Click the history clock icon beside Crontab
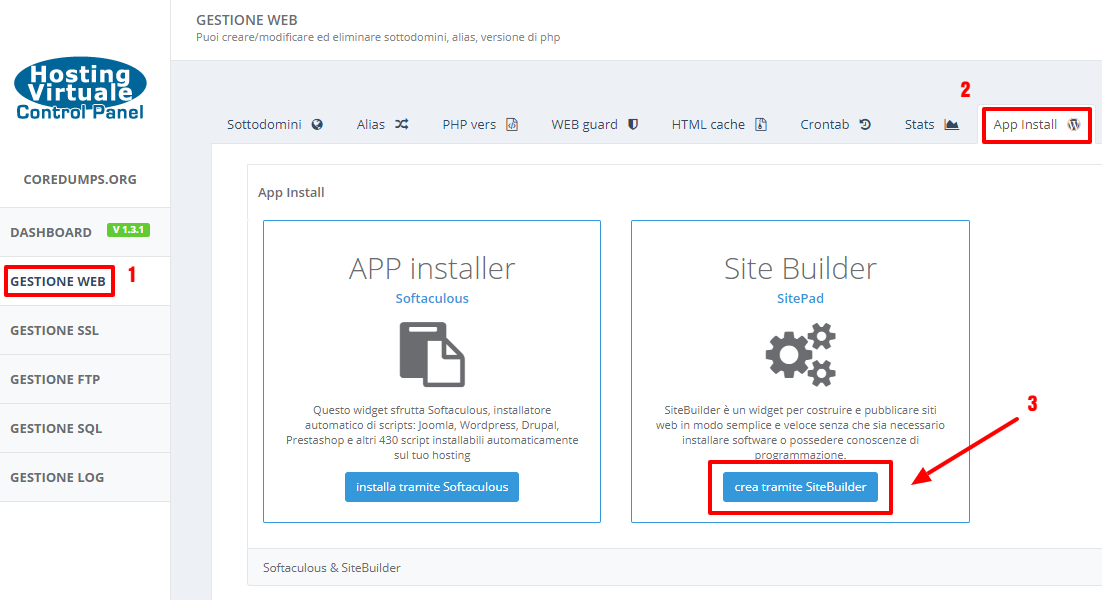 click(x=865, y=124)
